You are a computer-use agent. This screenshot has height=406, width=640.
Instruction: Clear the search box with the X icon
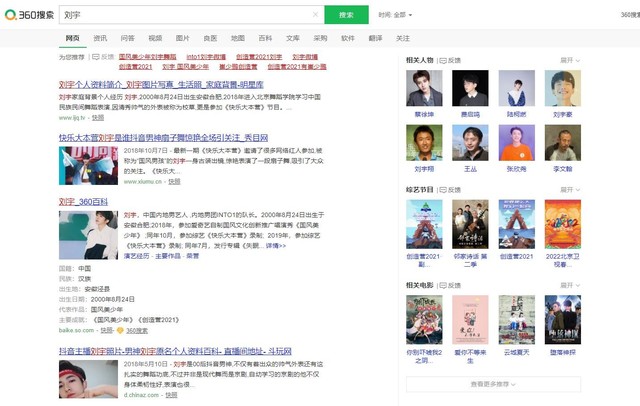314,15
